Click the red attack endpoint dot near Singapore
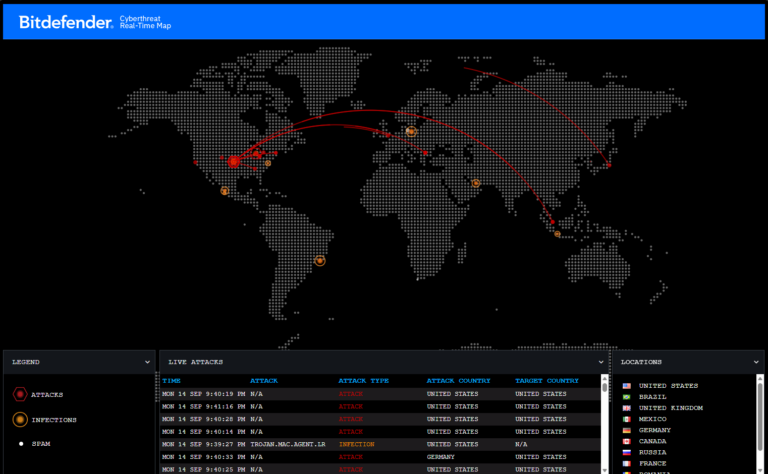The width and height of the screenshot is (768, 474). pos(552,222)
